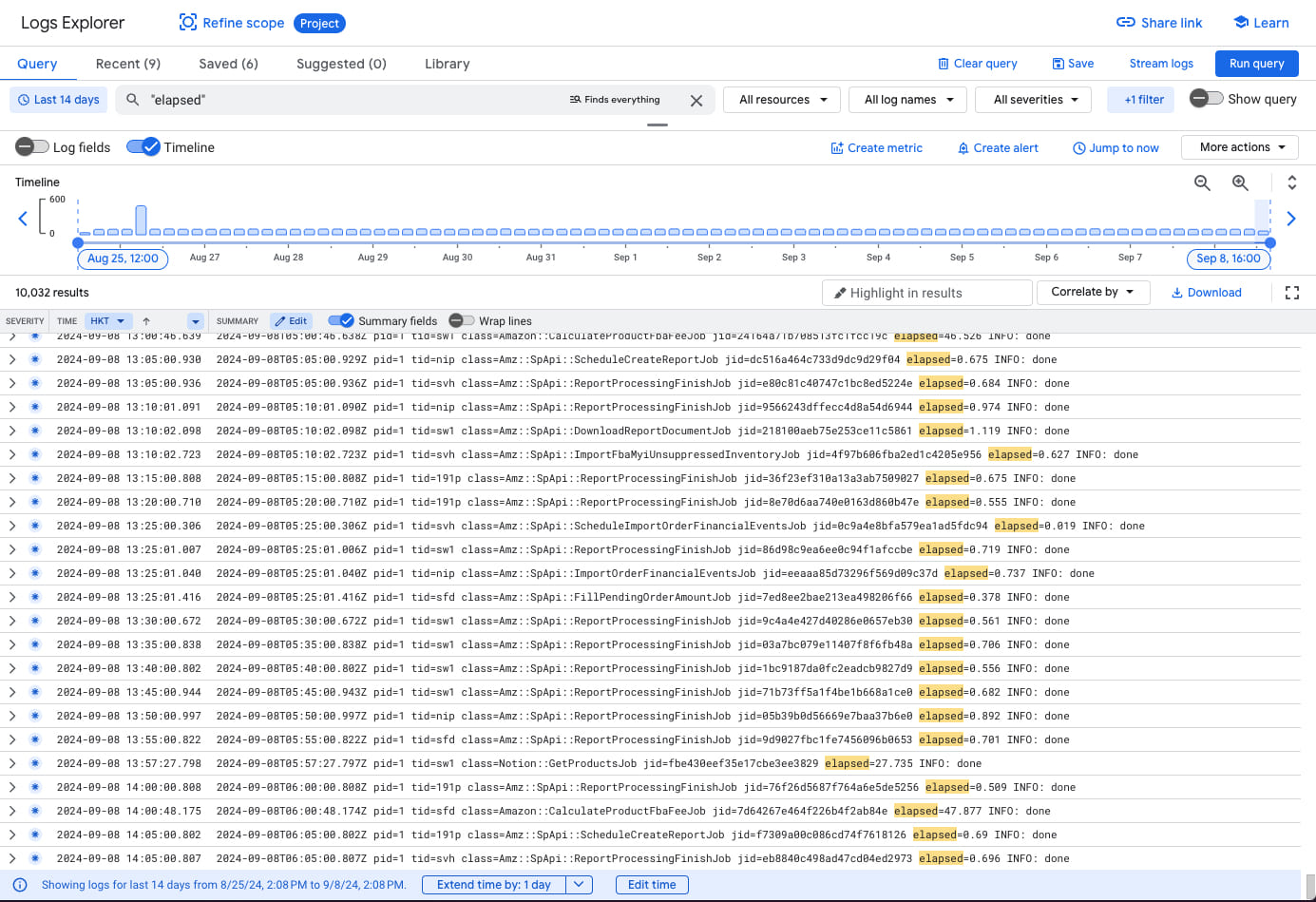The width and height of the screenshot is (1316, 902).
Task: Edit the summary fields
Action: coord(291,321)
